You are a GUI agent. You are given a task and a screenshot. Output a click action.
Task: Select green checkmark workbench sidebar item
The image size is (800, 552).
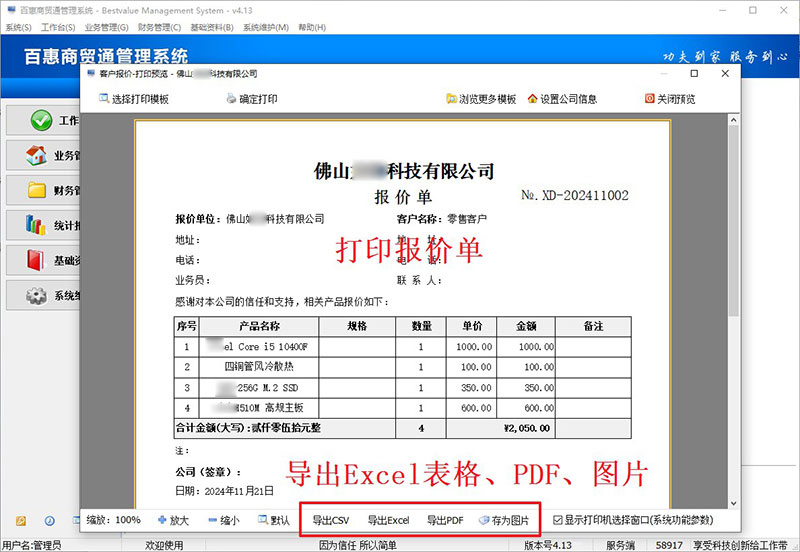[43, 121]
